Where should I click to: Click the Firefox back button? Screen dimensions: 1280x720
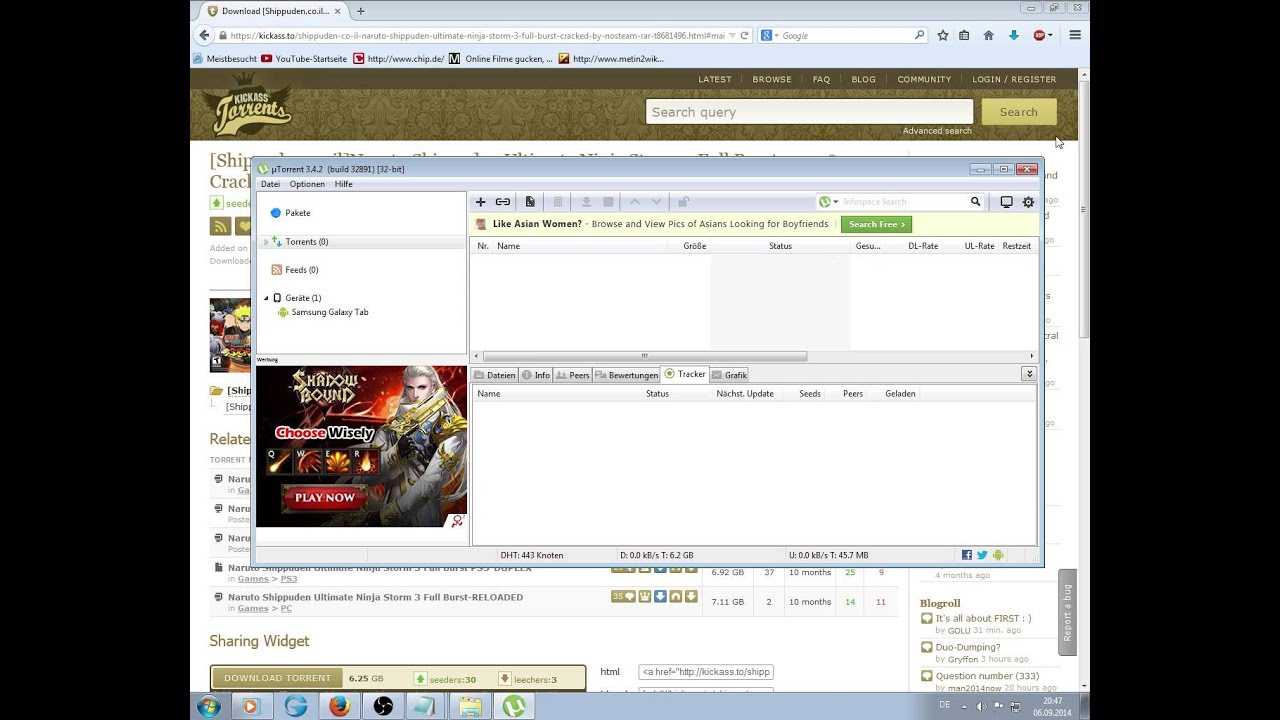204,35
